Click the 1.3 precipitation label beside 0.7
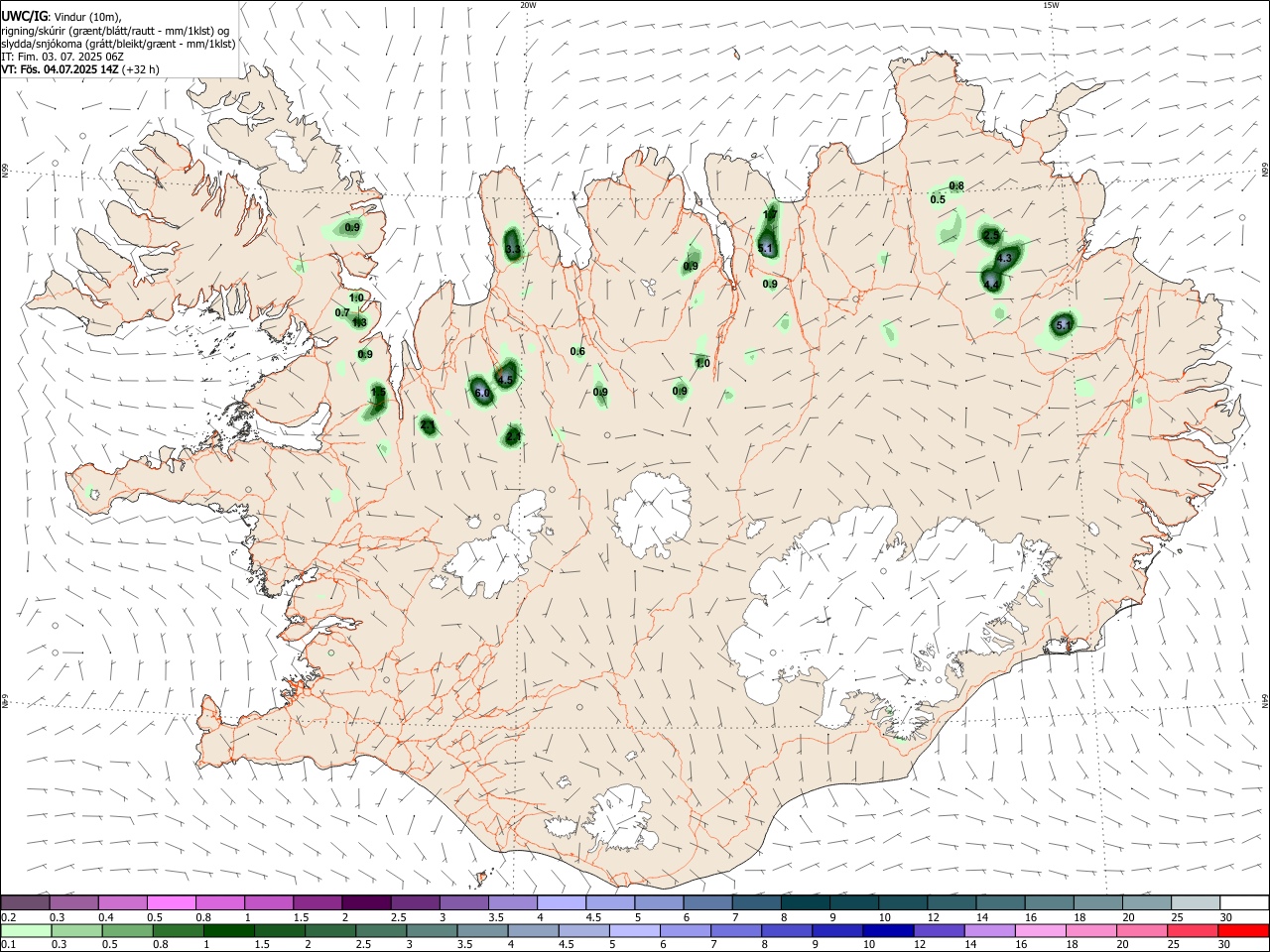1270x952 pixels. tap(360, 322)
